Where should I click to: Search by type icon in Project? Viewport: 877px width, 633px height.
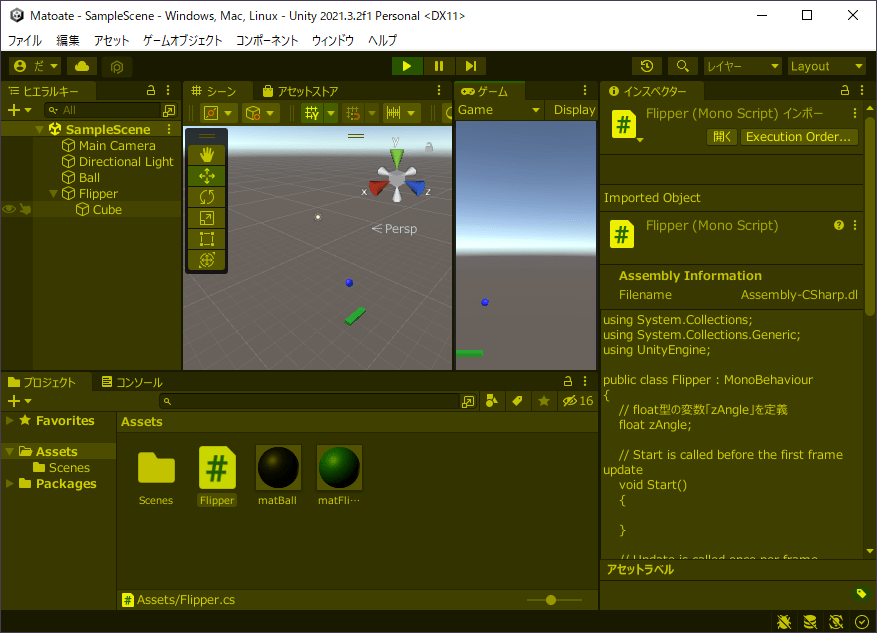(492, 401)
